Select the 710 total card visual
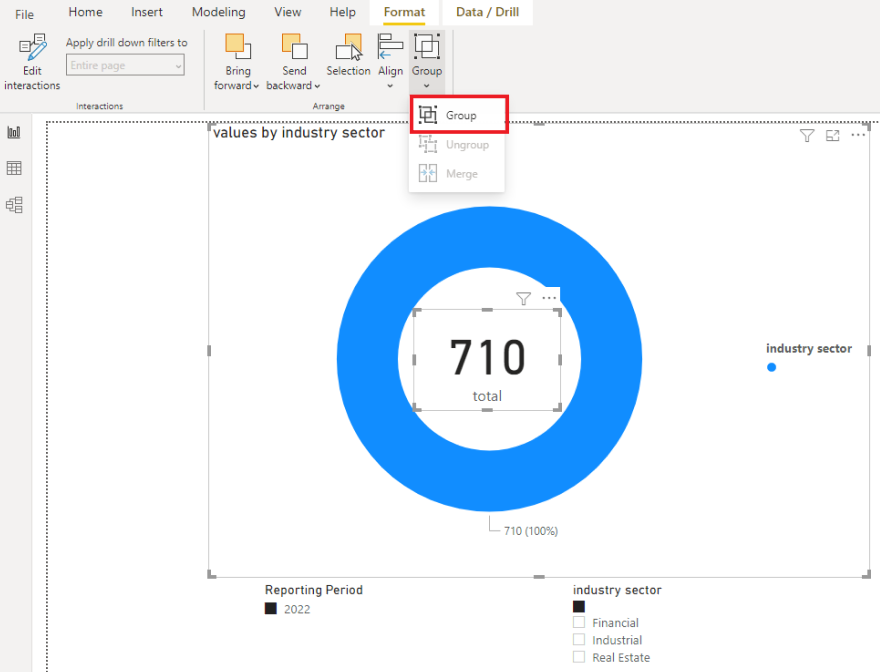This screenshot has height=672, width=880. point(487,360)
